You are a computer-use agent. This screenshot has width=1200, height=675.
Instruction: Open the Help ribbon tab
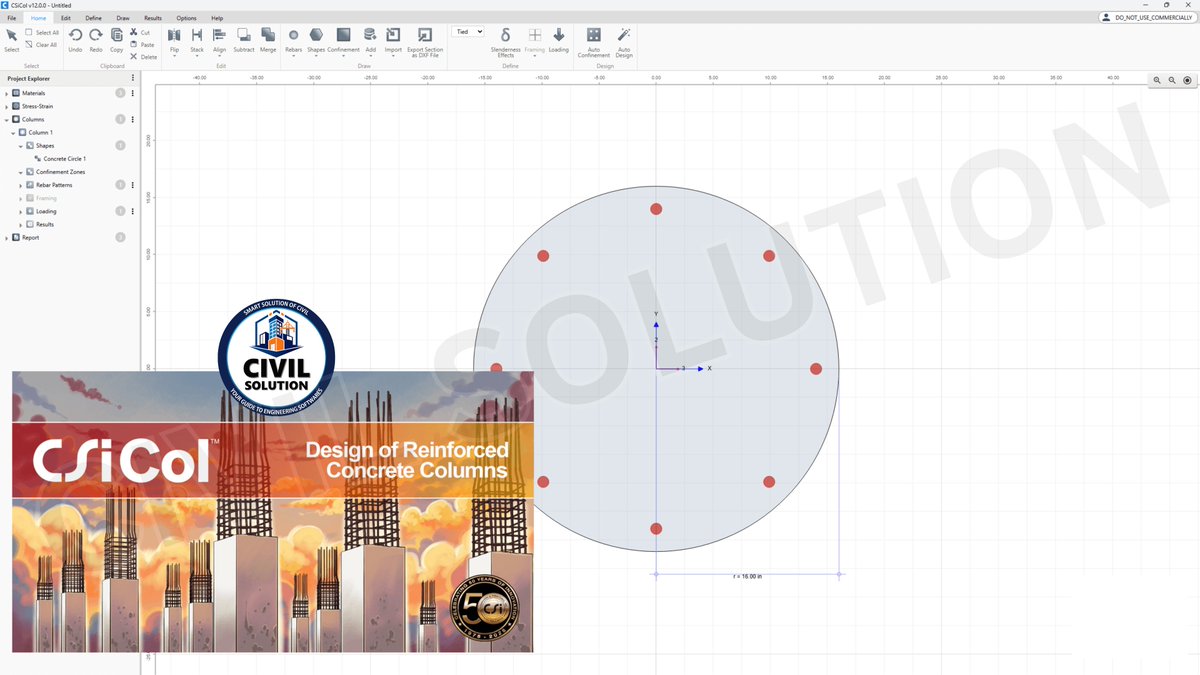217,18
